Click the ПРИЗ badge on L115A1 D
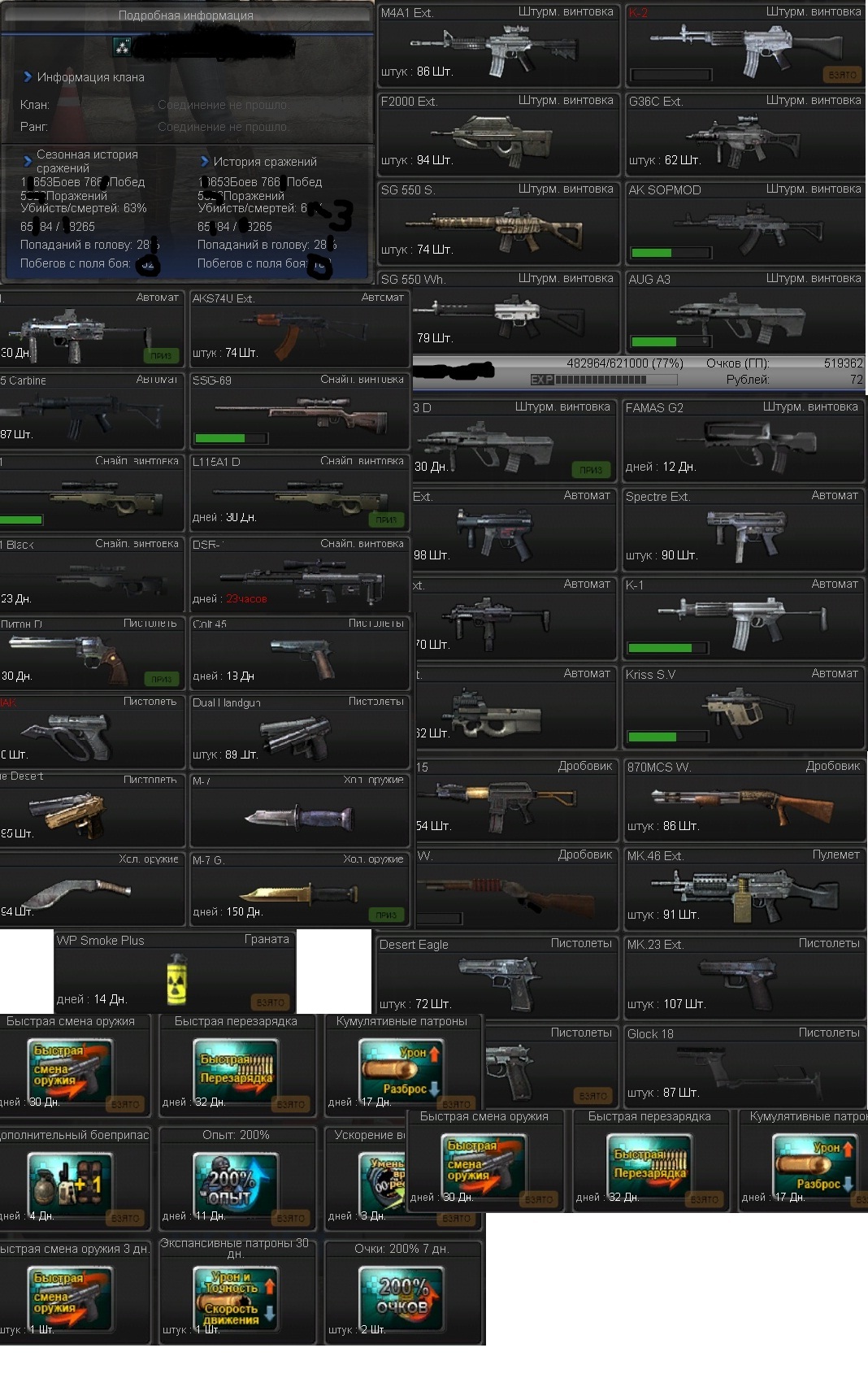Screen dimensions: 868x1387 click(x=386, y=520)
